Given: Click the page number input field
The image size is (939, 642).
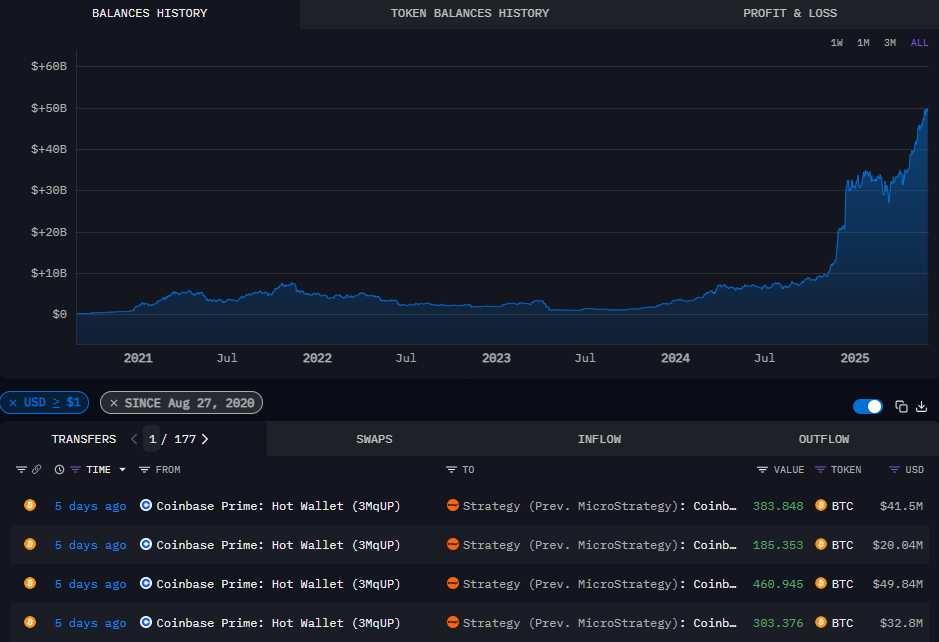Looking at the screenshot, I should tap(152, 439).
